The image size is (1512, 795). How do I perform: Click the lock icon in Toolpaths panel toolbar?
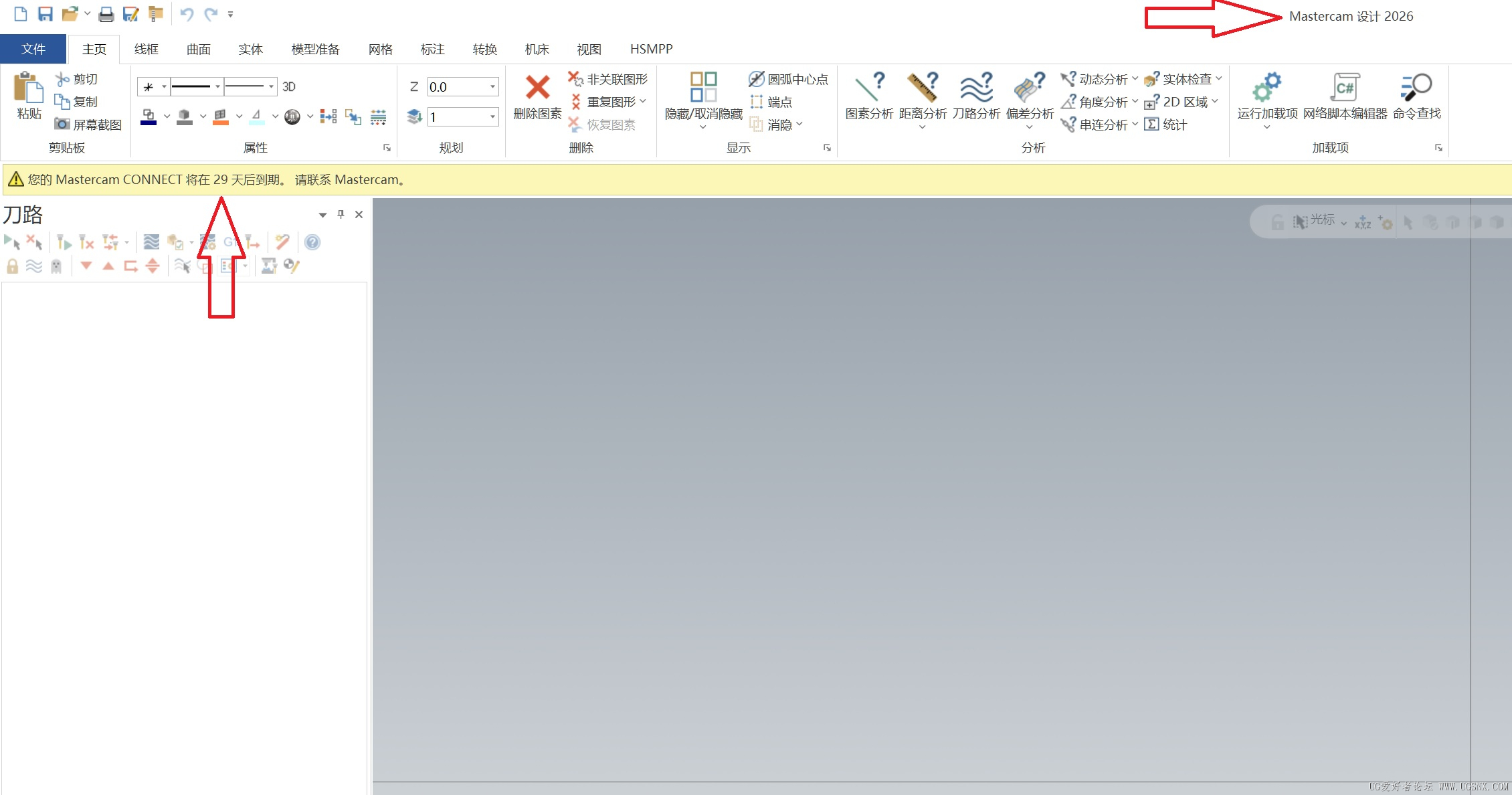point(12,266)
